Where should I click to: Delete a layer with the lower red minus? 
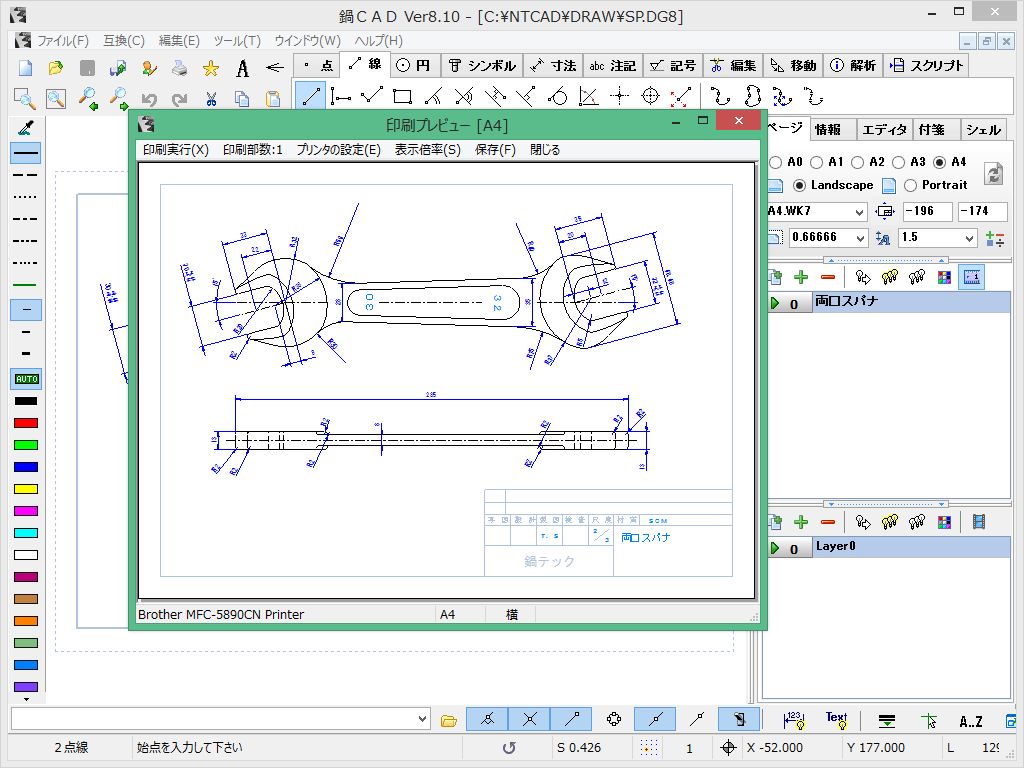click(x=827, y=522)
